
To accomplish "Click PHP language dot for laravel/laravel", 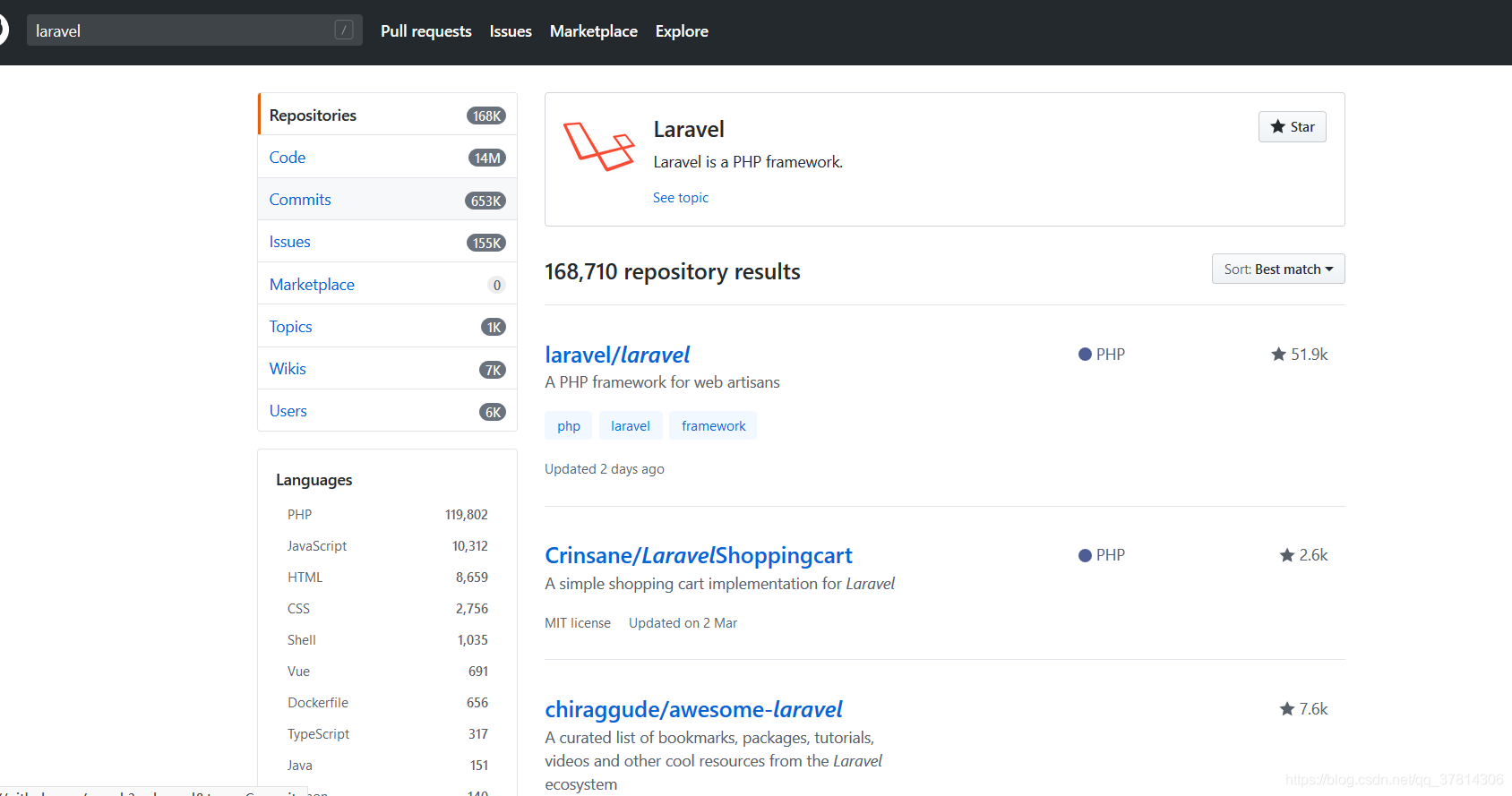I will point(1085,355).
